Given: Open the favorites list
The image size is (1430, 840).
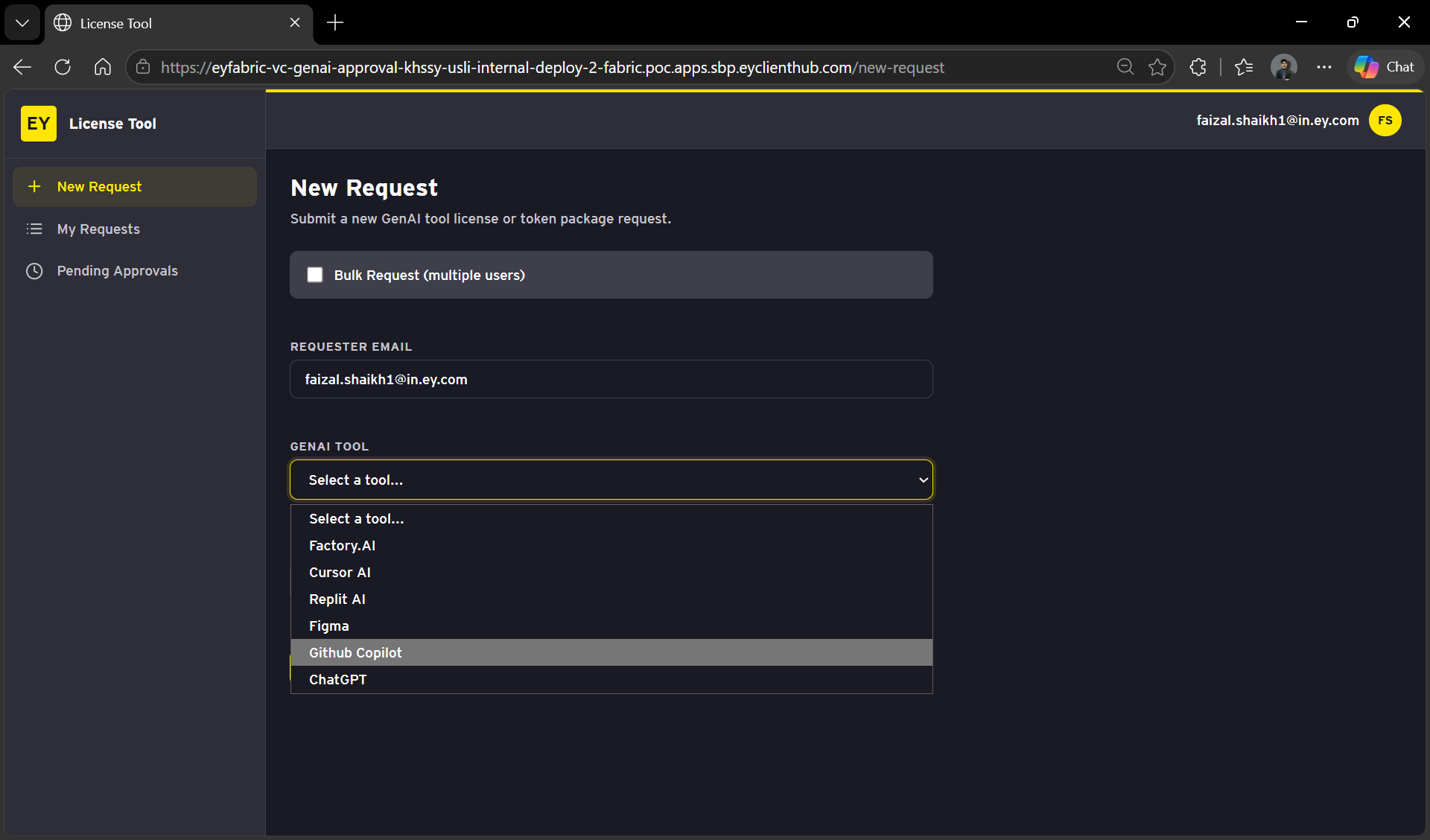Looking at the screenshot, I should (1244, 68).
